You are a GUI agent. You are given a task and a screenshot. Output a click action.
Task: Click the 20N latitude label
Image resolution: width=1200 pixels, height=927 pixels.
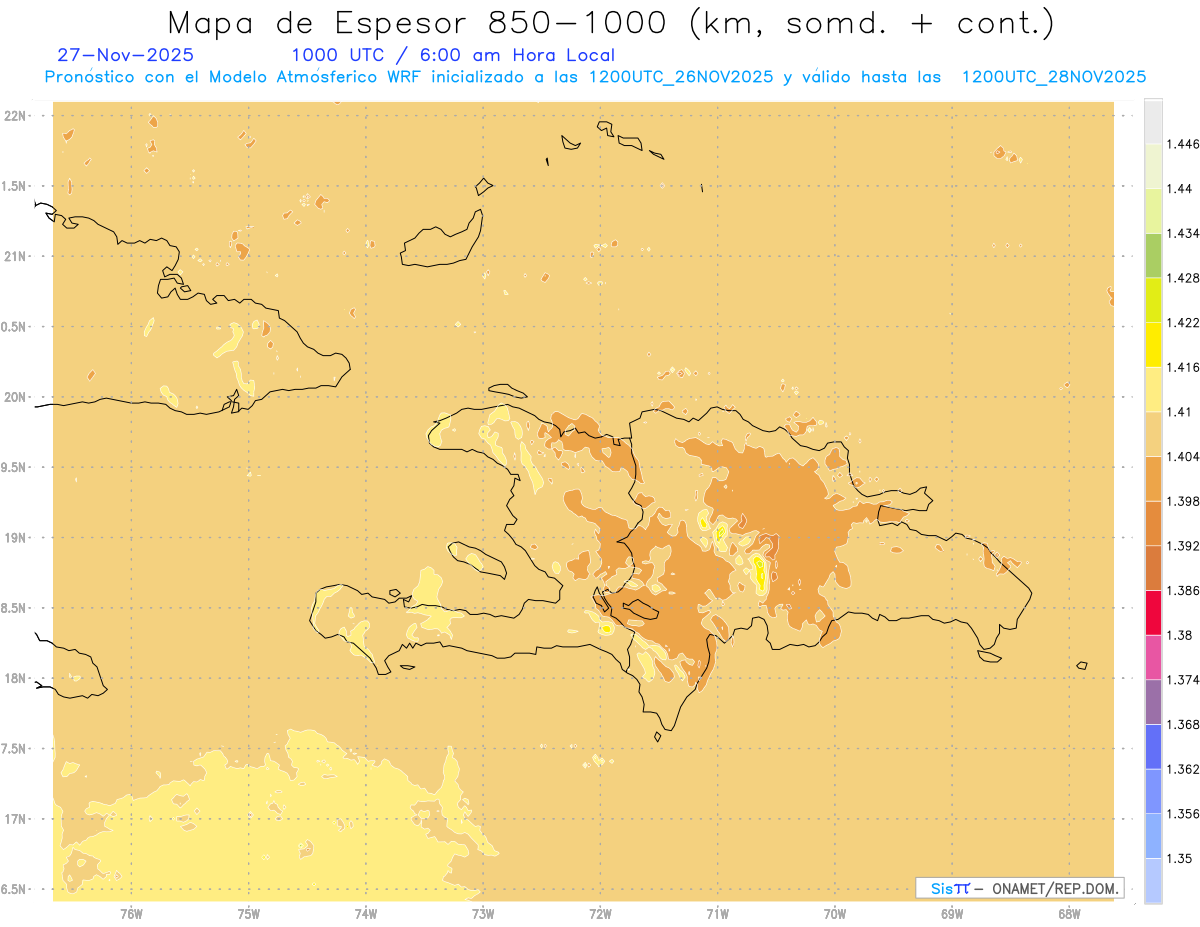[16, 397]
